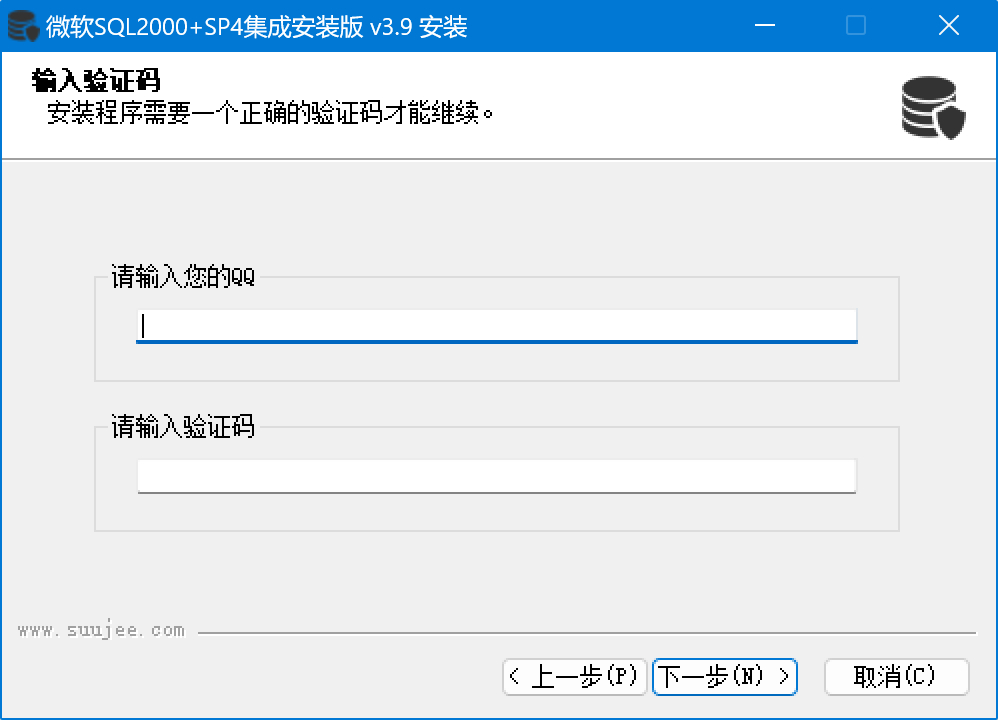Cancel setup with 取消(C) button
This screenshot has height=720, width=998.
pos(896,676)
